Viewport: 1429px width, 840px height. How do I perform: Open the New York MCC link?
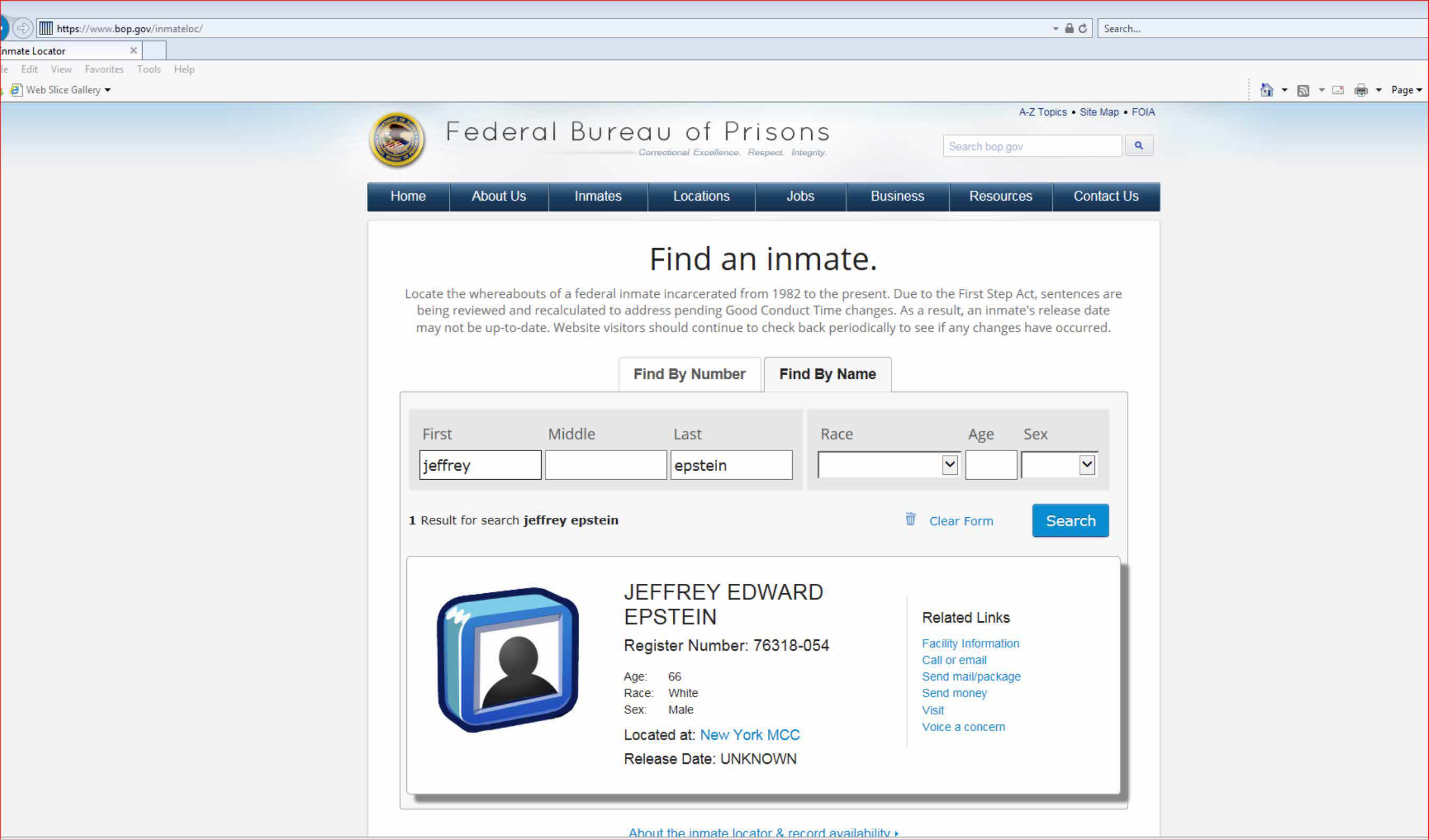(749, 734)
